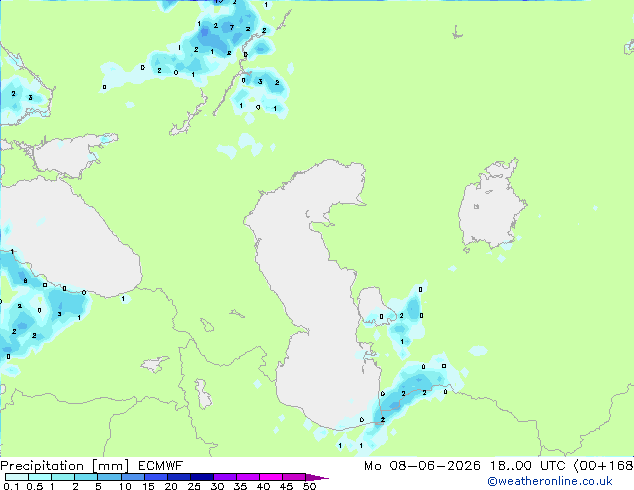Click the legend scale label "0.1"
The image size is (634, 490).
click(x=11, y=486)
